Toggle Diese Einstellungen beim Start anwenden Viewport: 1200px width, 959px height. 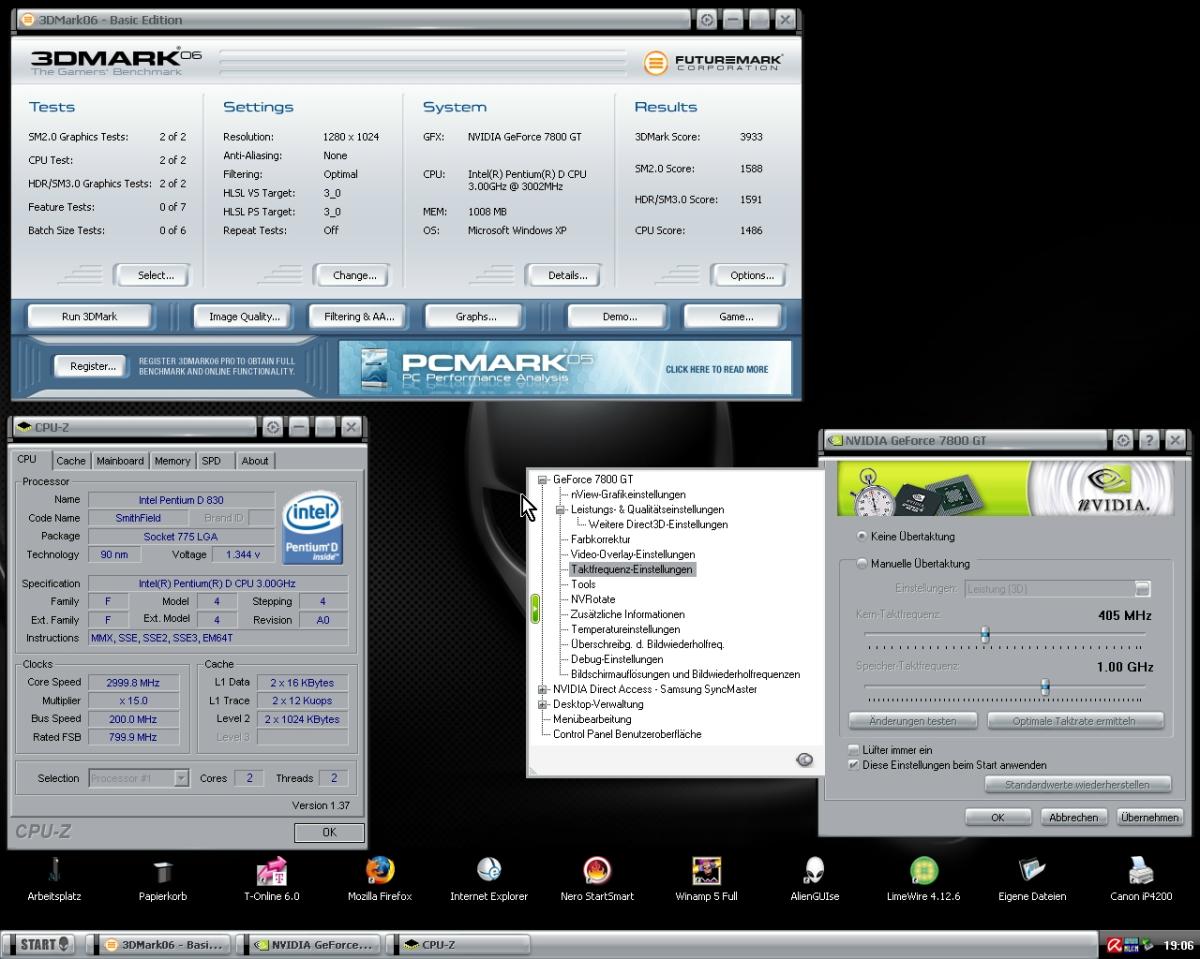[x=853, y=765]
